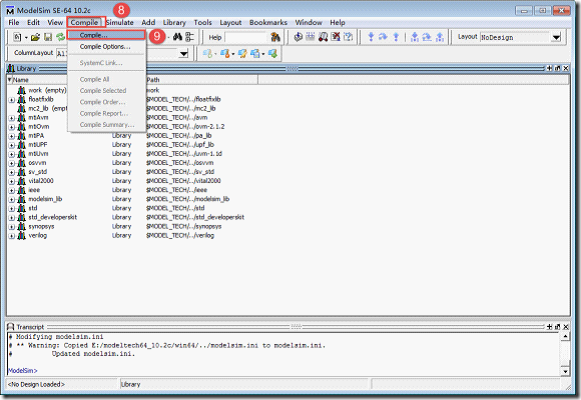Click the Open folder toolbar icon
This screenshot has height=400, width=581.
[x=35, y=37]
